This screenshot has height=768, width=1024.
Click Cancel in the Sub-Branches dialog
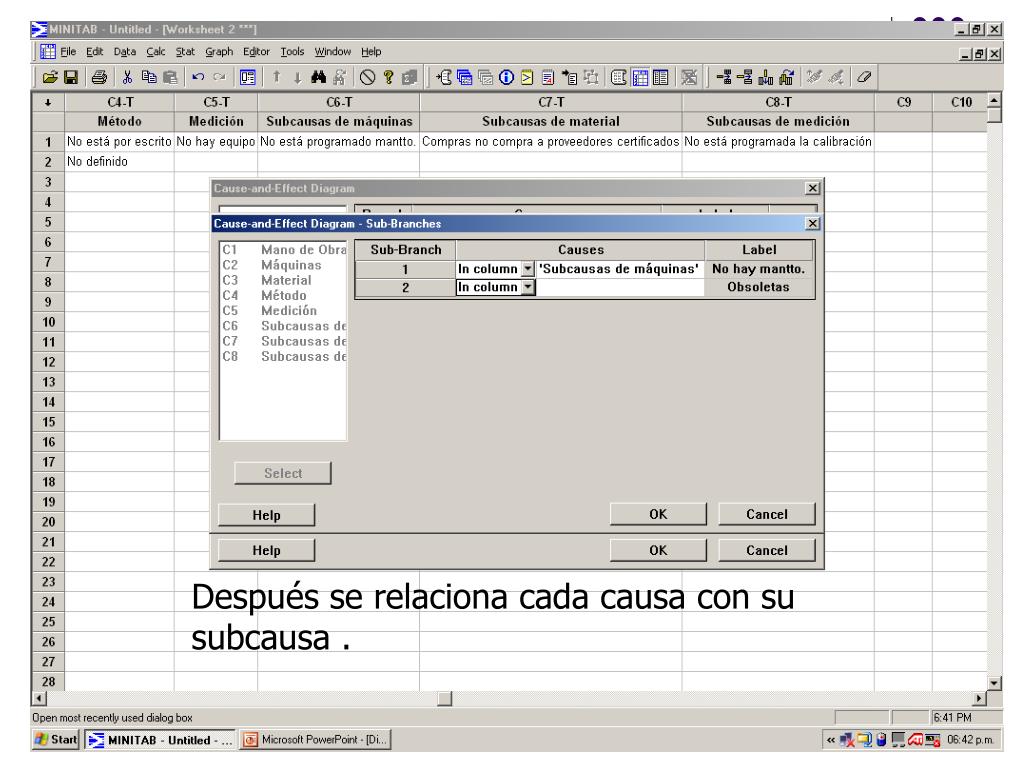click(x=767, y=514)
